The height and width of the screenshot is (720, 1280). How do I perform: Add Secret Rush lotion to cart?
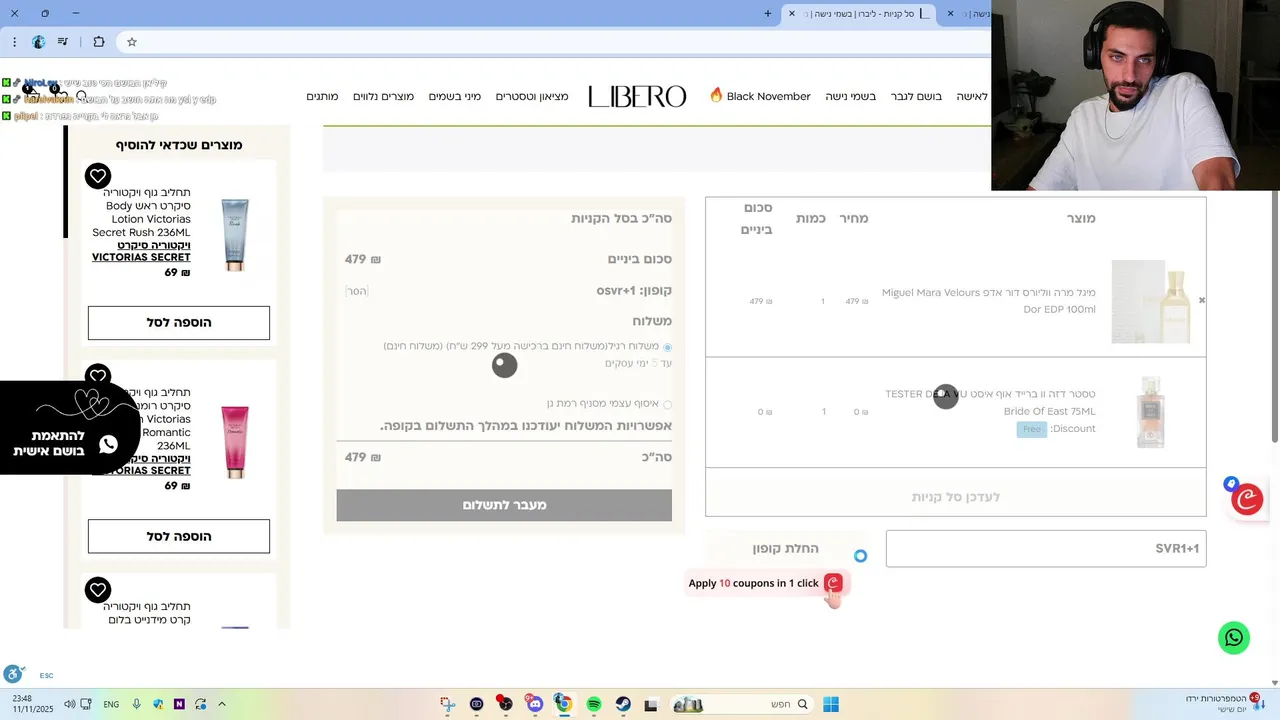[179, 323]
